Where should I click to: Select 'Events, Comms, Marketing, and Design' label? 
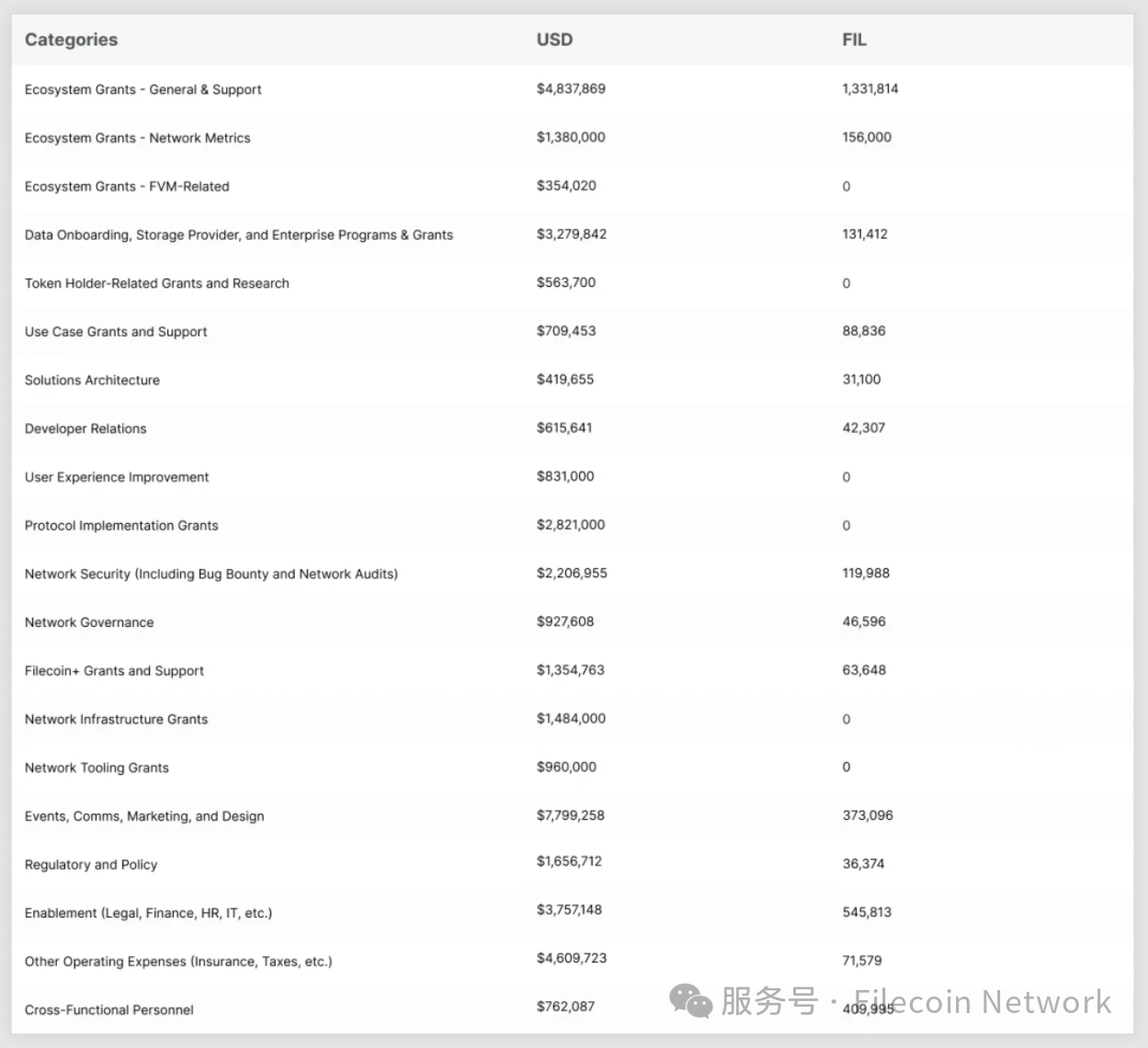[144, 816]
